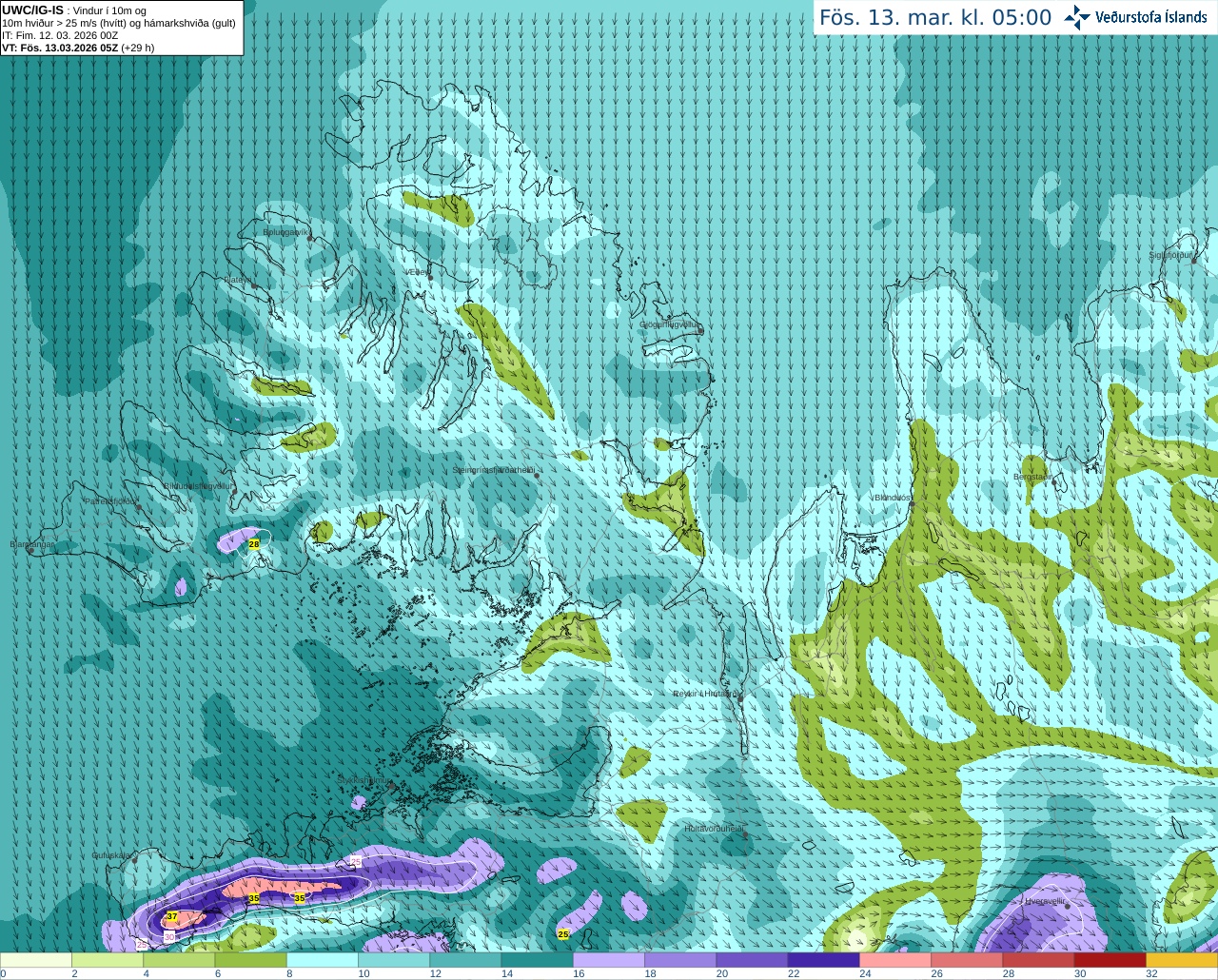Select the 24–26 m/s pink swatch

(895, 960)
